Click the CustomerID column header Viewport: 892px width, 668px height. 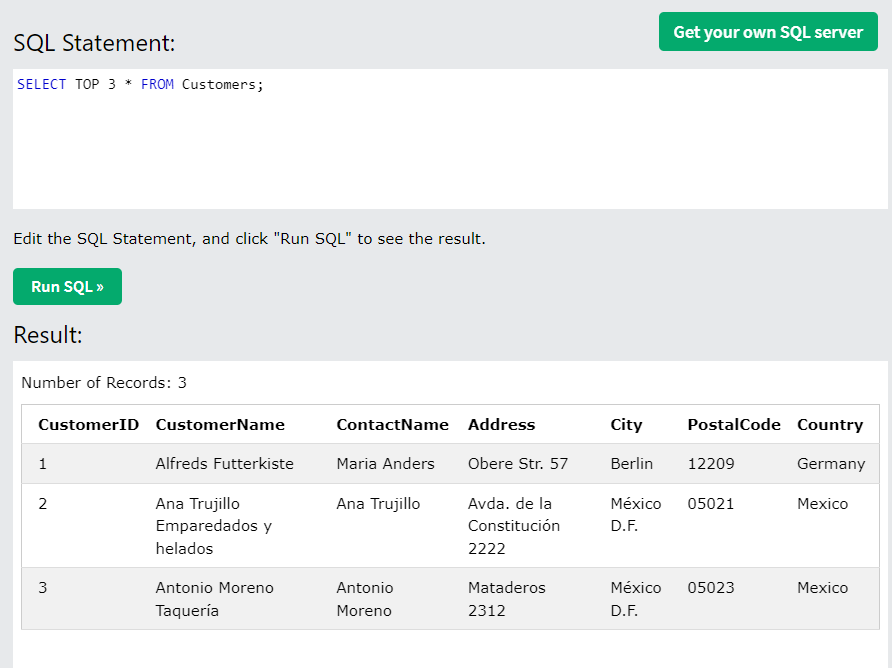(88, 424)
